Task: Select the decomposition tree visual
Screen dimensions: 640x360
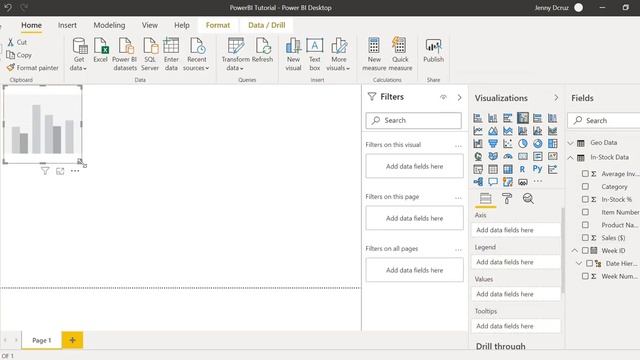Action: [478, 182]
